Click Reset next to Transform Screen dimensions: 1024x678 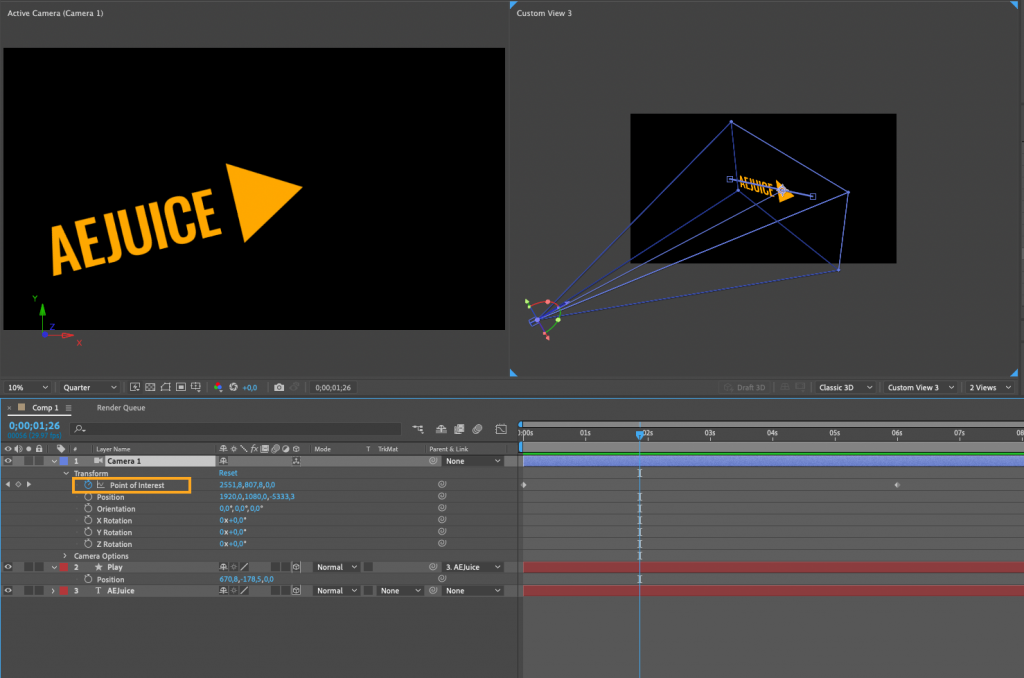pos(228,473)
